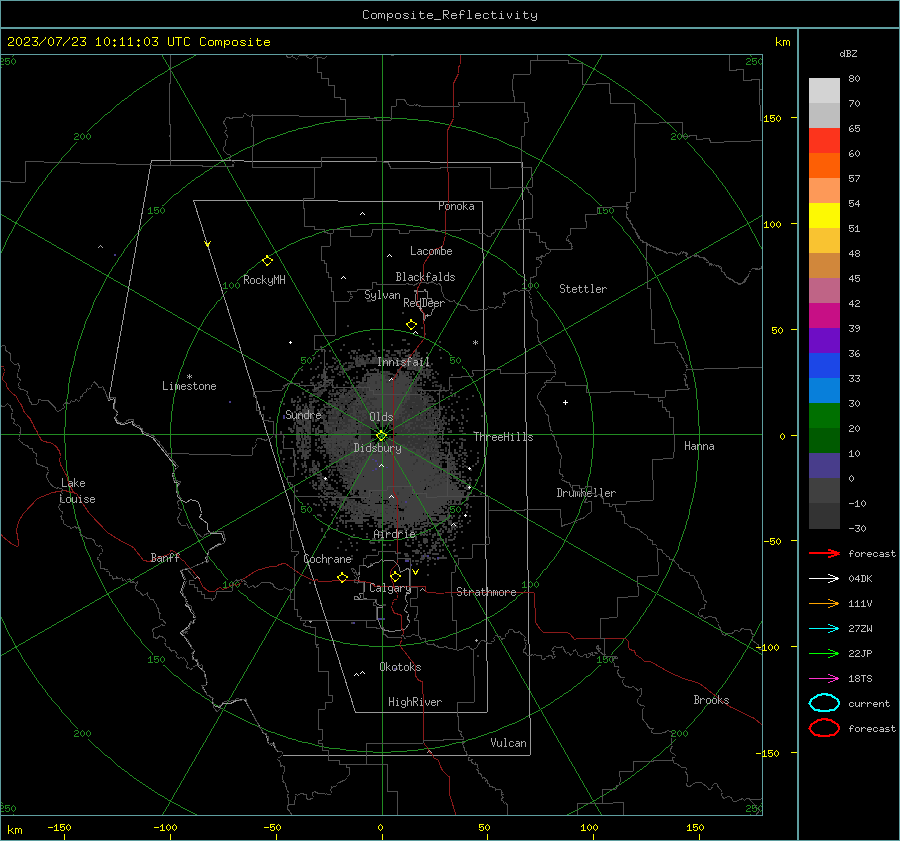Click the cyan current ellipse legend icon
The height and width of the screenshot is (841, 900).
824,703
